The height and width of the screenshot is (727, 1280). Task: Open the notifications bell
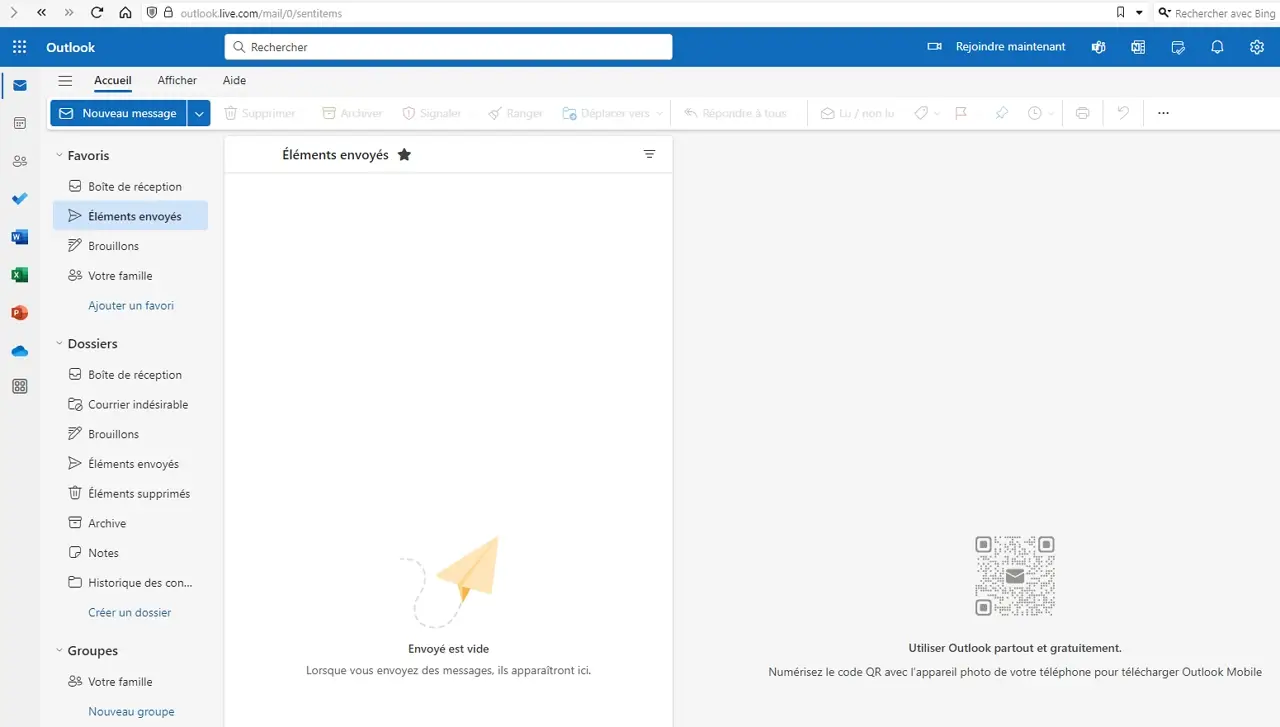point(1217,47)
